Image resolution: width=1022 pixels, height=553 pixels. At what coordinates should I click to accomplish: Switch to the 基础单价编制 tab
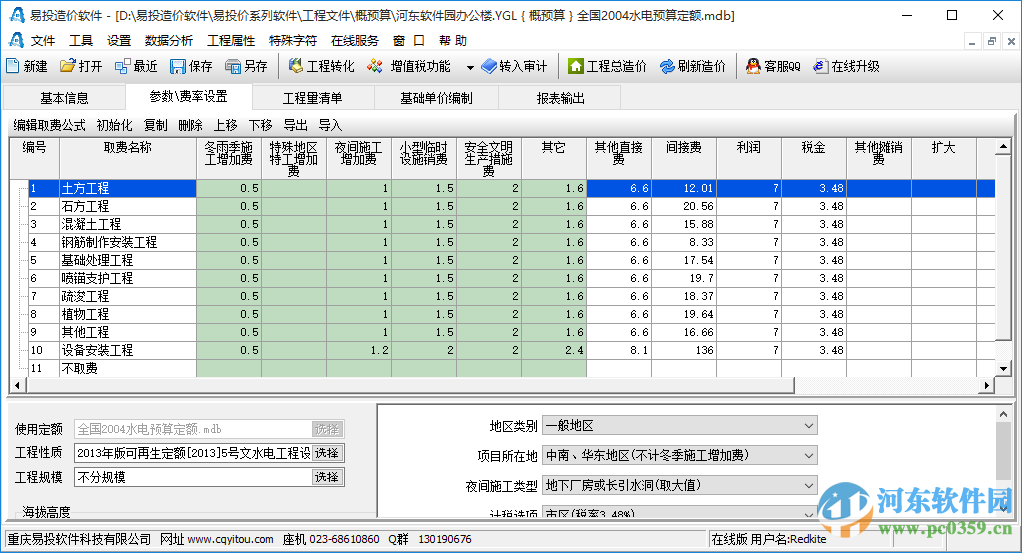pyautogui.click(x=436, y=98)
